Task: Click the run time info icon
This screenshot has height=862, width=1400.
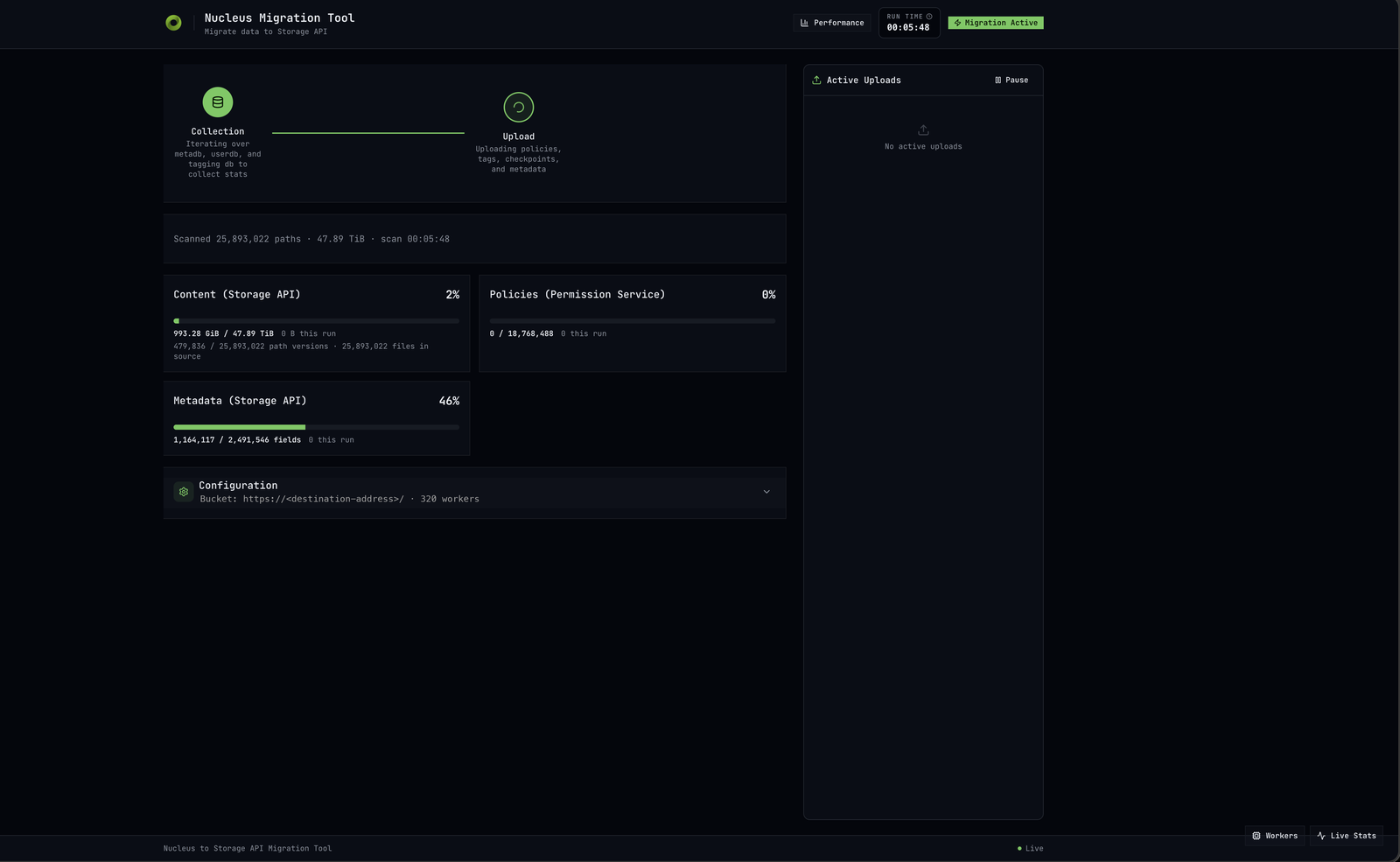Action: click(929, 17)
